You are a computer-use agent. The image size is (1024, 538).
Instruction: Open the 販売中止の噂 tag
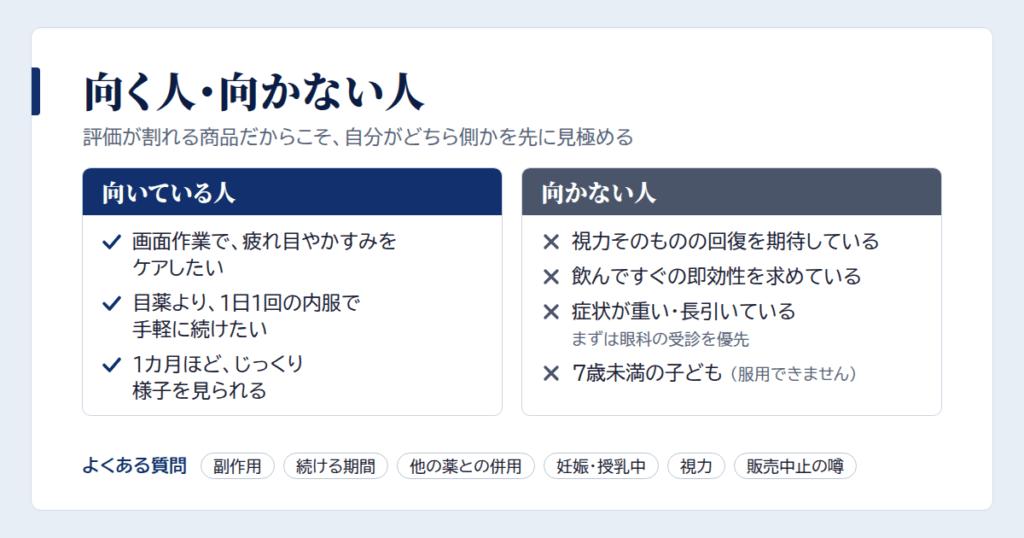(795, 466)
